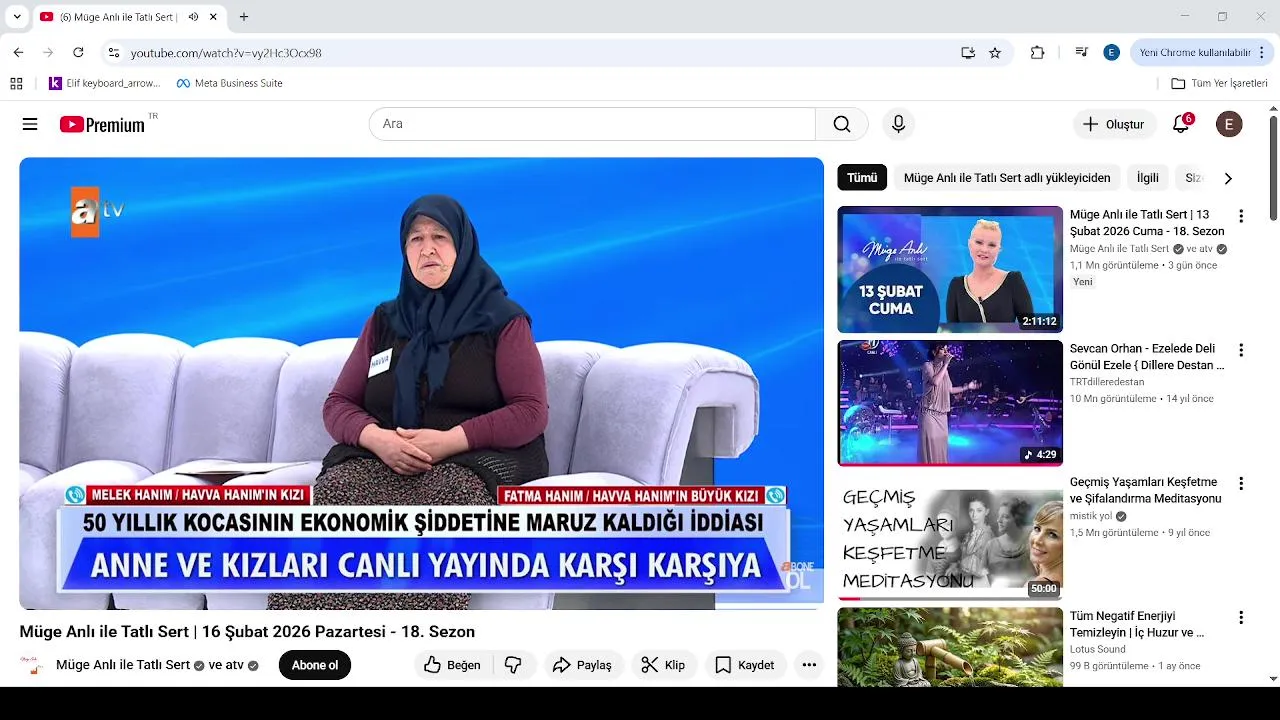
Task: Open Tüm Negatif Enerjiyi Temizleyin thumbnail
Action: 950,647
